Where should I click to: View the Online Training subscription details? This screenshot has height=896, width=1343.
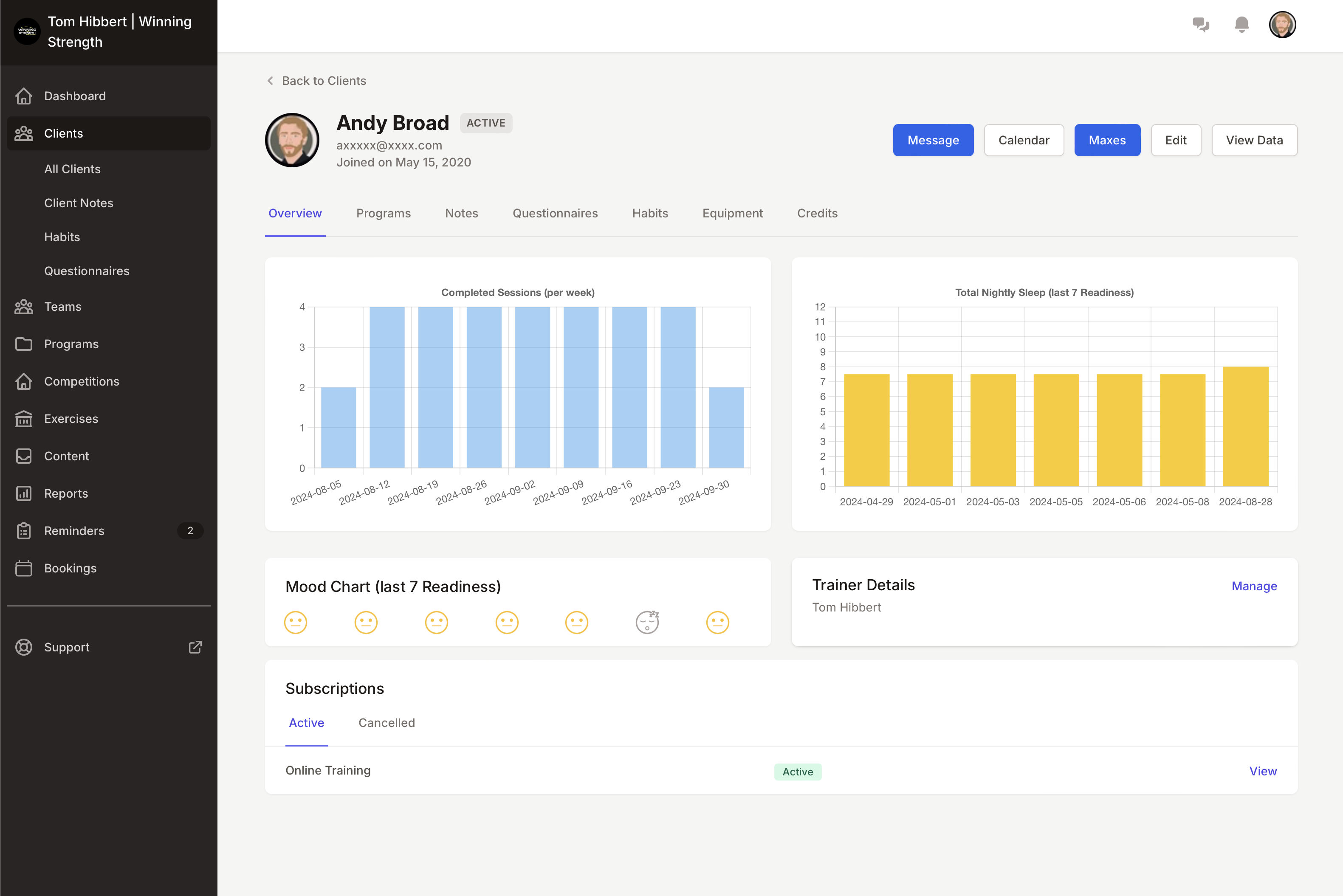1263,770
